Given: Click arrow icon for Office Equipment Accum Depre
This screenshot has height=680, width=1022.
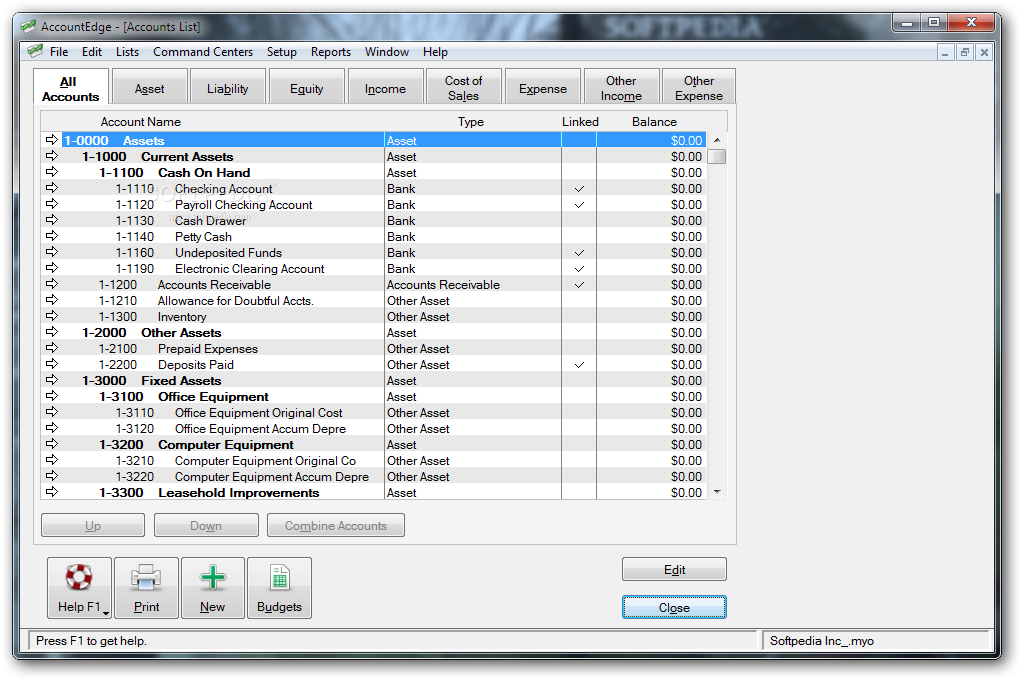Looking at the screenshot, I should 52,427.
